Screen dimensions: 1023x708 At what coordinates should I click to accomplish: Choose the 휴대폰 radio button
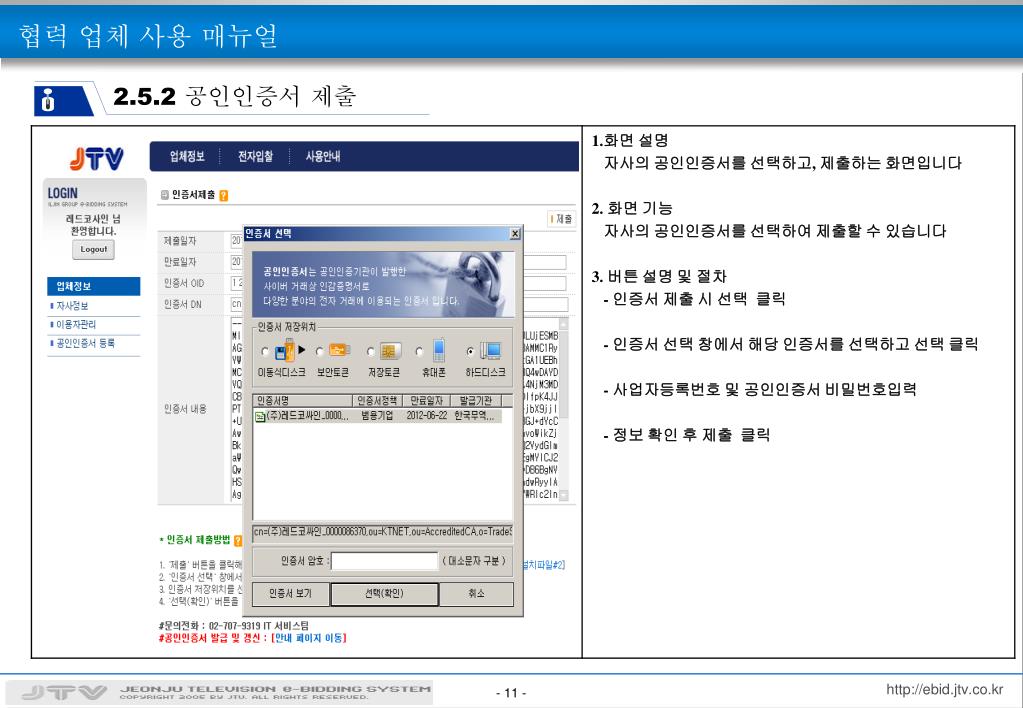[420, 352]
